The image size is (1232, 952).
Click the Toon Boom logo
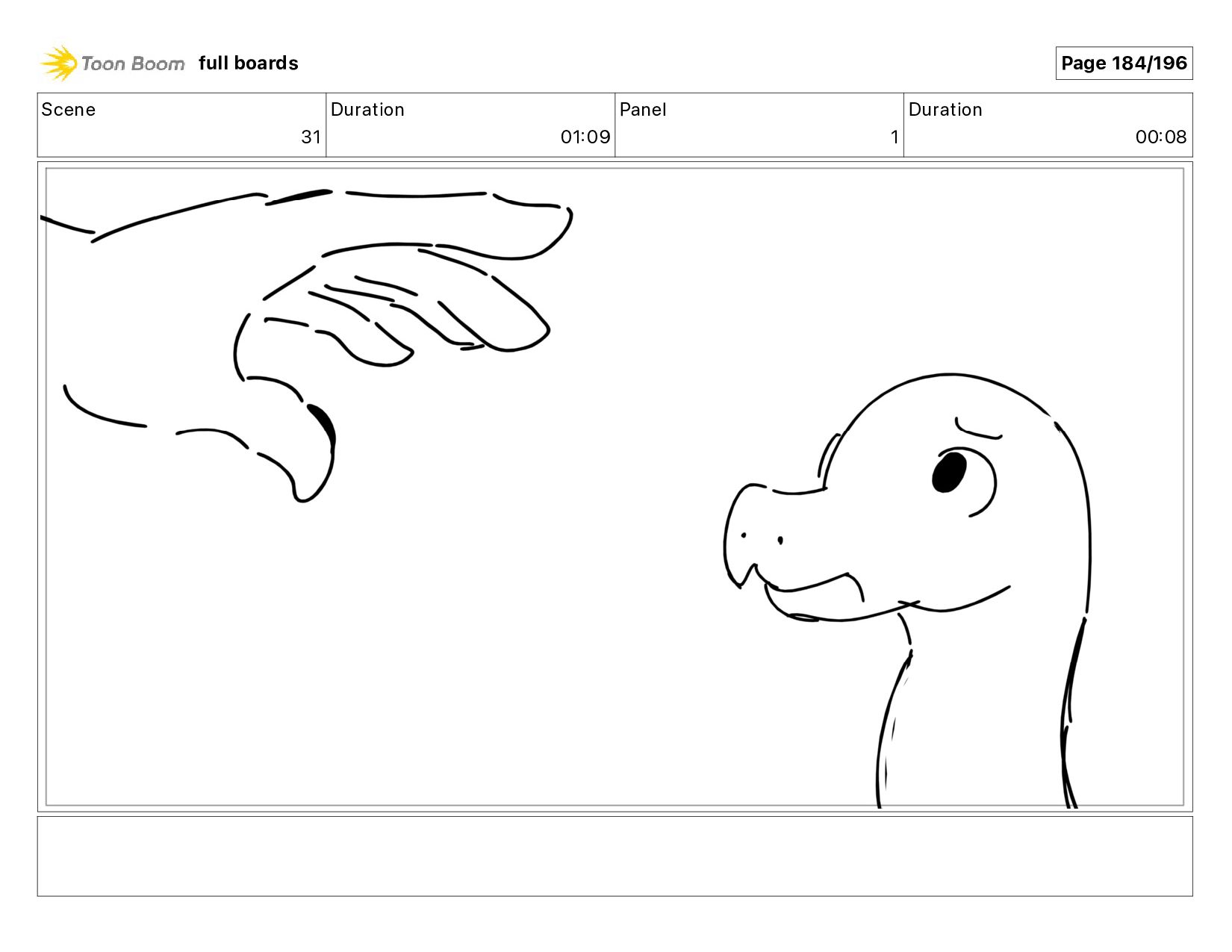pyautogui.click(x=112, y=63)
